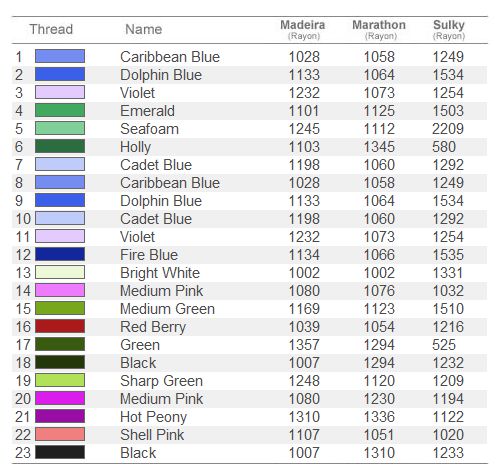Click the Hot Peony purple swatch

(60, 416)
